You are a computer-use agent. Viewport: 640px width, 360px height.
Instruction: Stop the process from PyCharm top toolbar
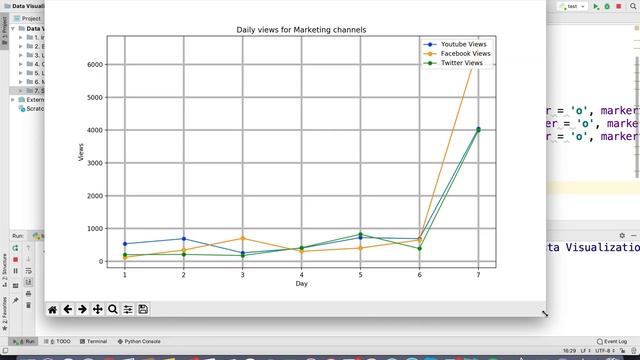[x=619, y=7]
